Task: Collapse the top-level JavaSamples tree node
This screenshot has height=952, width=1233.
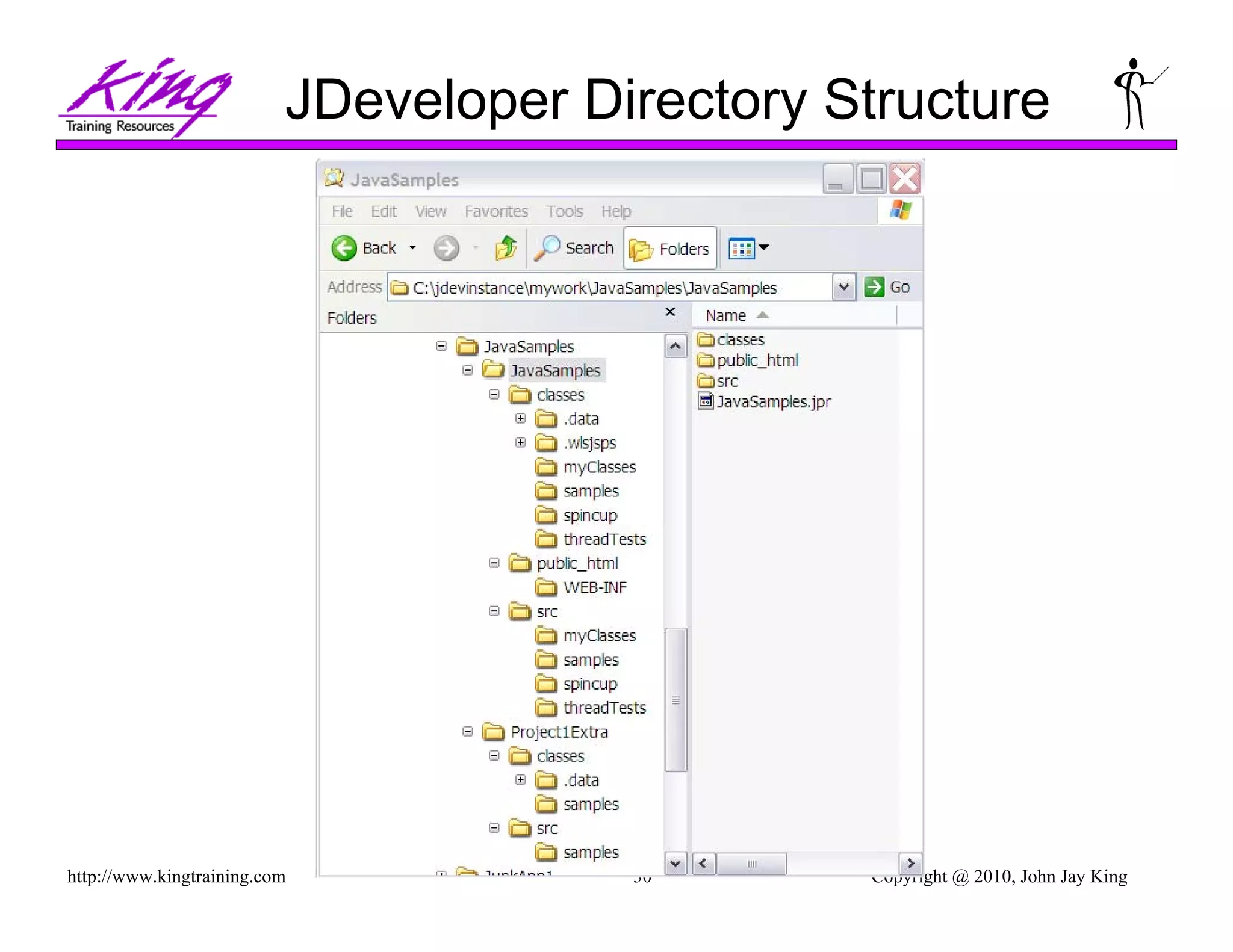Action: [x=441, y=346]
